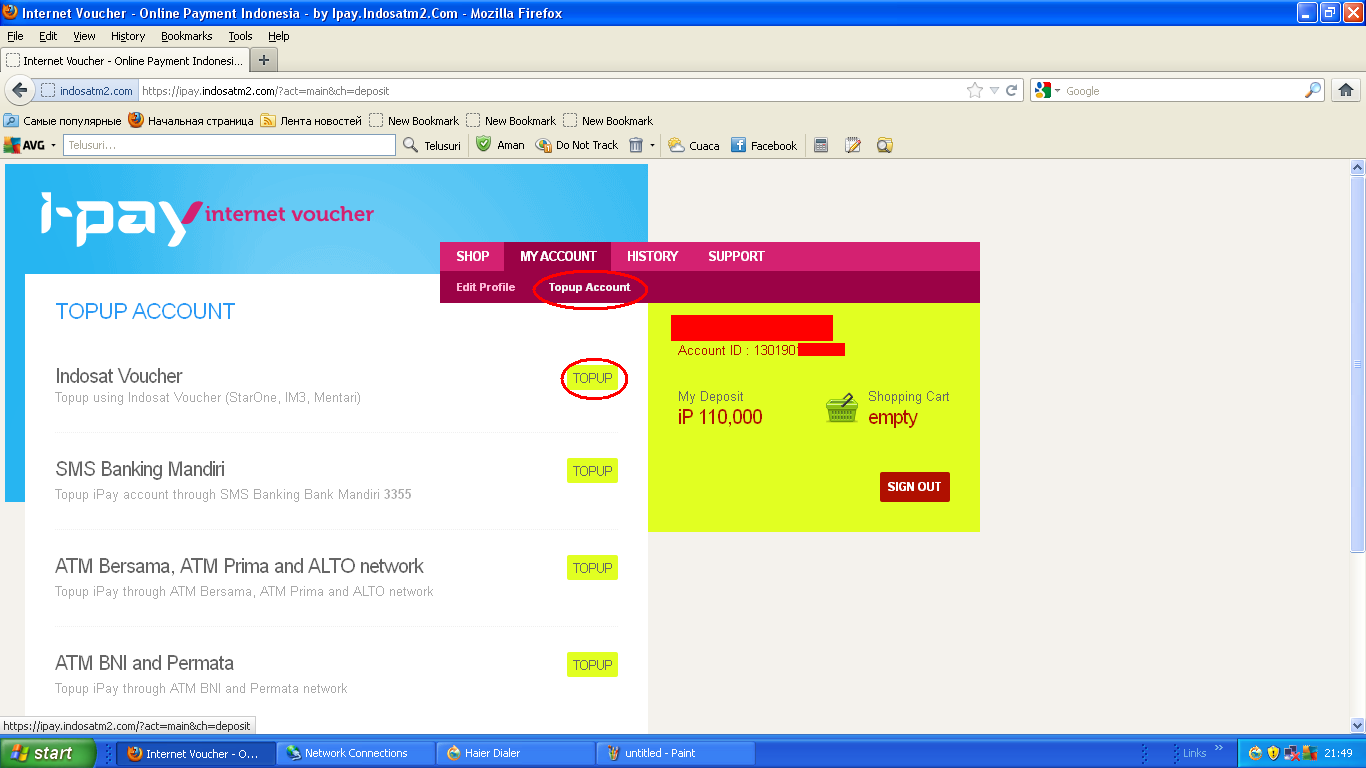This screenshot has width=1366, height=768.
Task: Expand AVG logo dropdown arrow
Action: pos(53,145)
